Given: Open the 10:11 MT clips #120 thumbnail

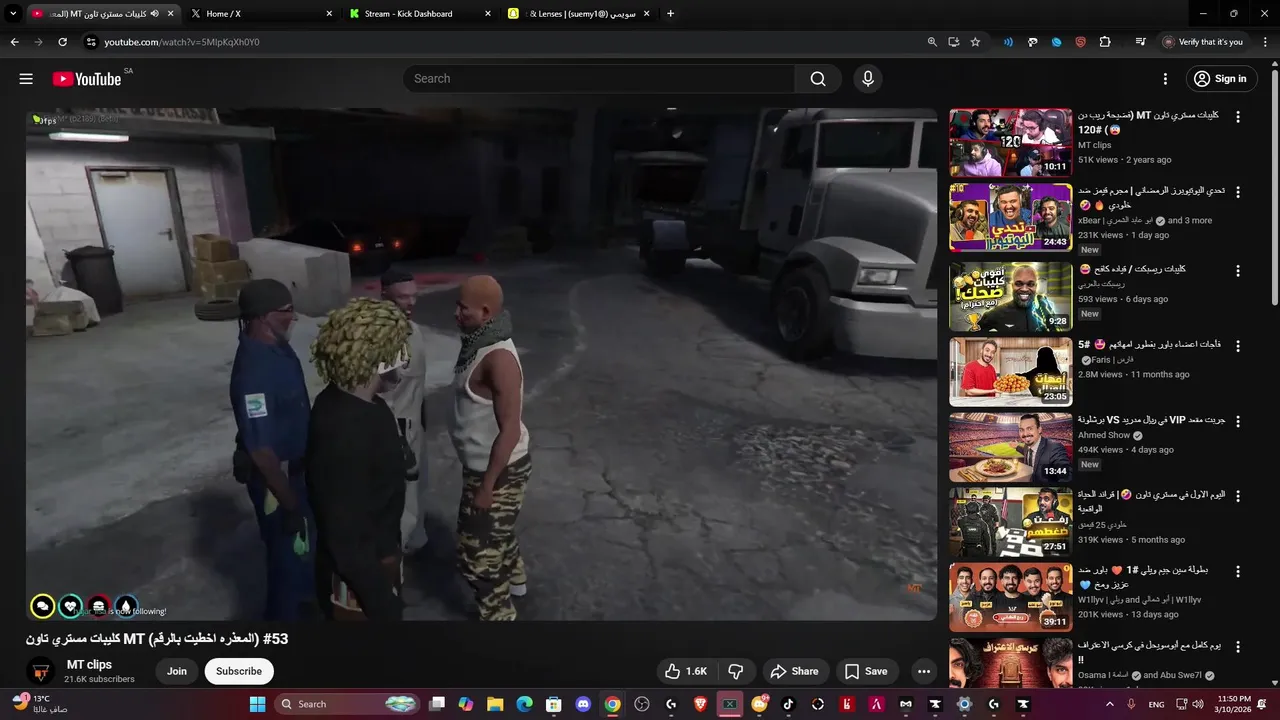Looking at the screenshot, I should coord(1010,142).
